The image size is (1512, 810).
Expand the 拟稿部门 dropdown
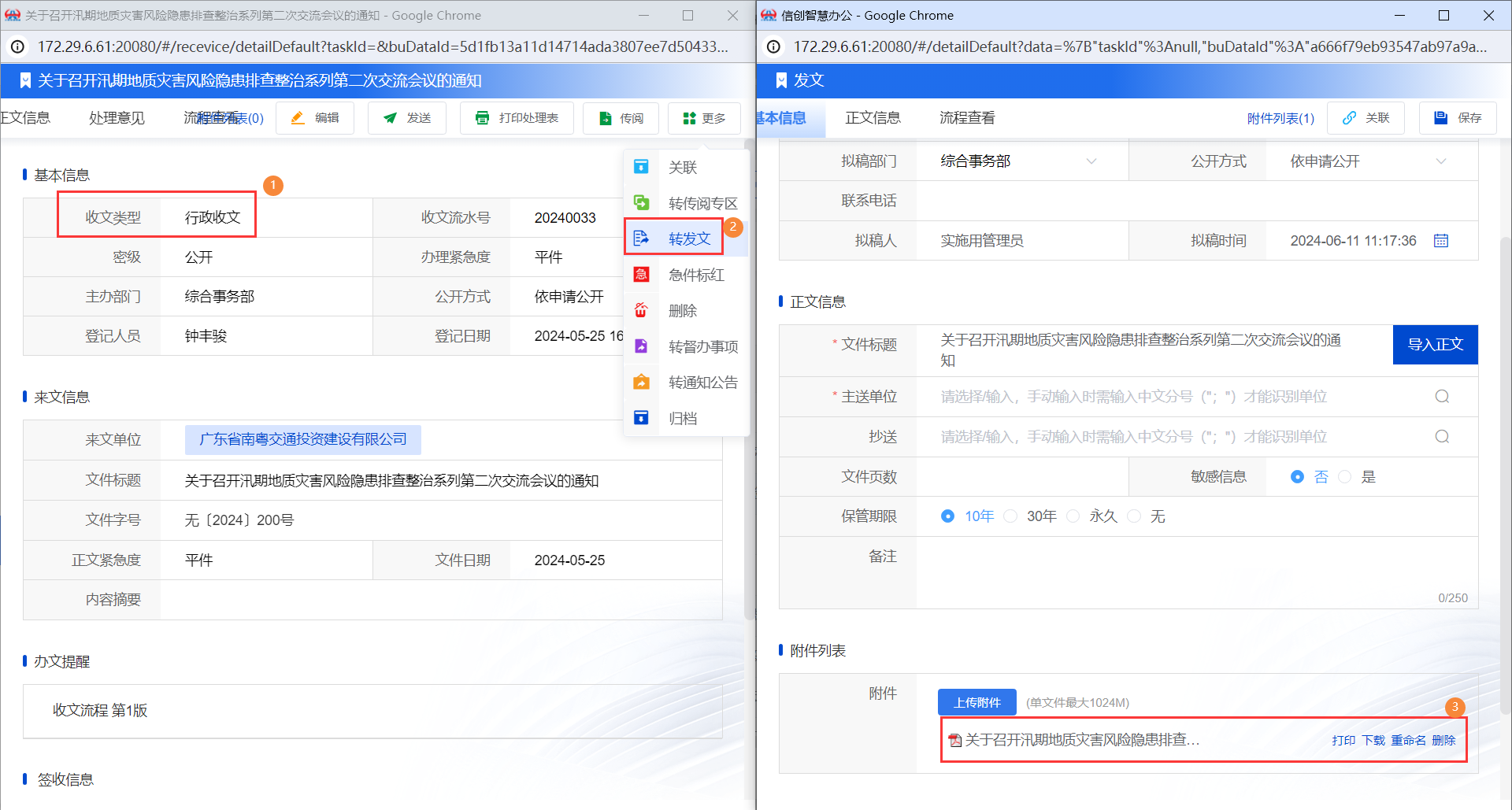coord(1091,161)
